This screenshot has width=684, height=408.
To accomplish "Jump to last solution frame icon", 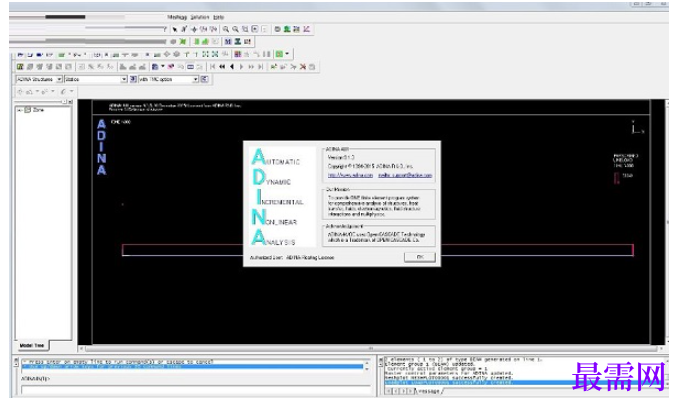I will point(260,67).
